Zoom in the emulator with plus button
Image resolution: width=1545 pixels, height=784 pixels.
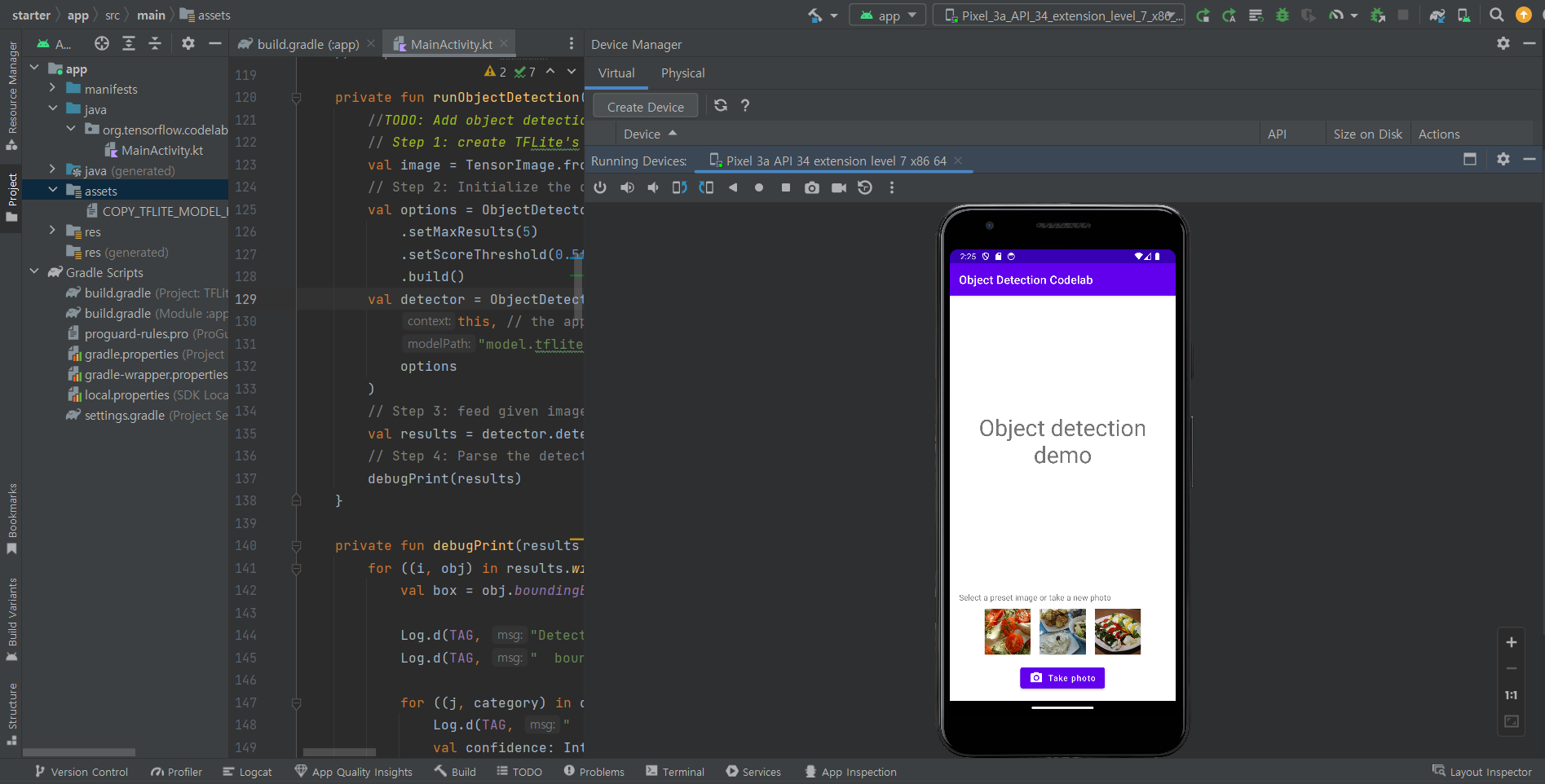[1512, 642]
